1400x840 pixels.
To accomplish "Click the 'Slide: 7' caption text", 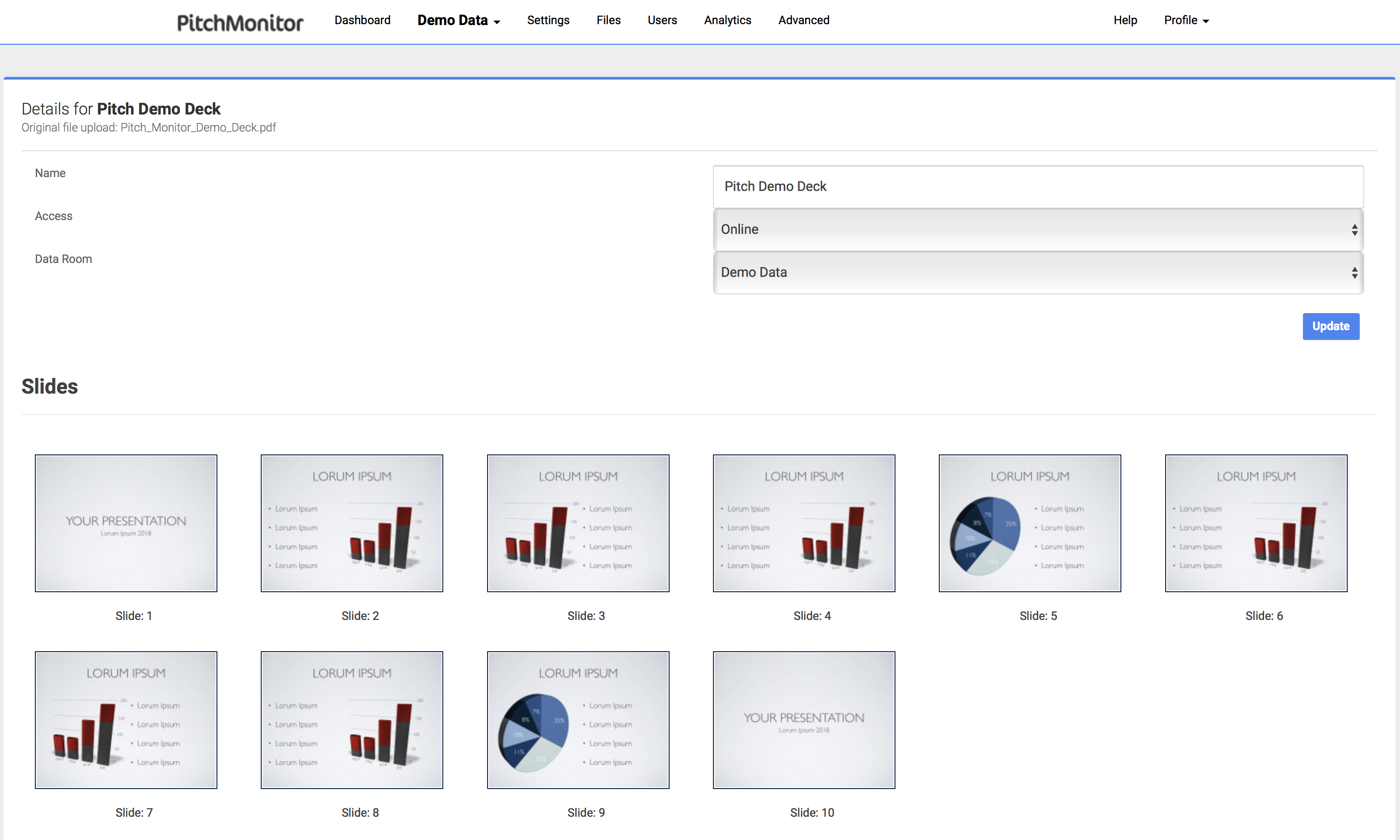I will [134, 813].
